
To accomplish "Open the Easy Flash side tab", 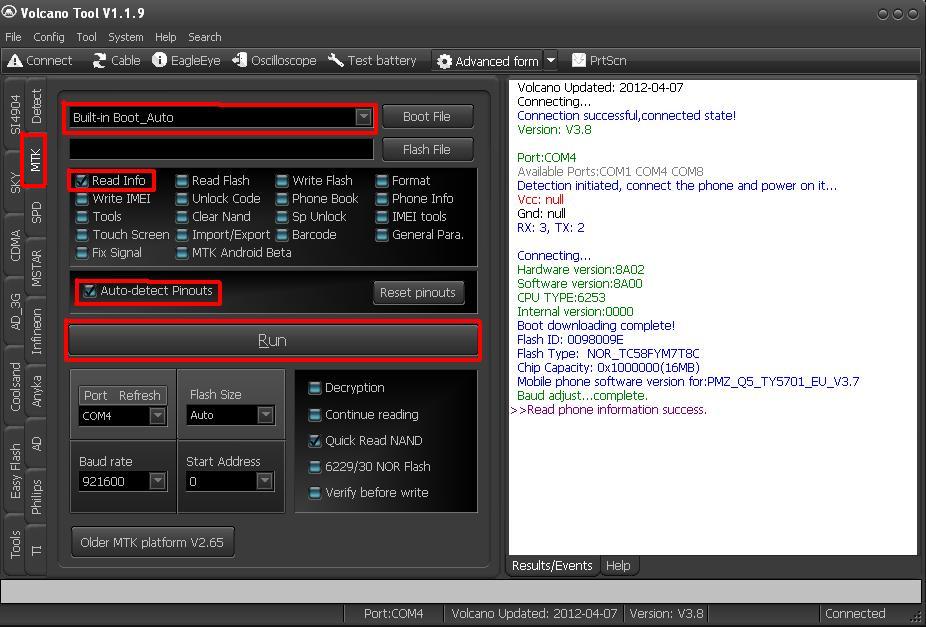I will 15,471.
